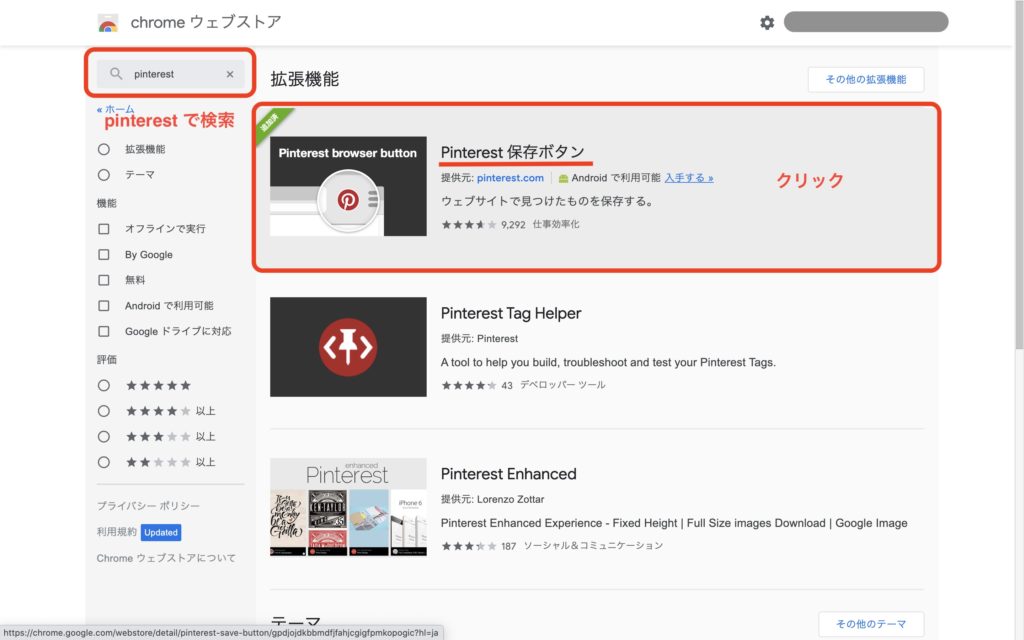This screenshot has height=640, width=1024.
Task: Click その他のテーマ button
Action: pyautogui.click(x=871, y=624)
